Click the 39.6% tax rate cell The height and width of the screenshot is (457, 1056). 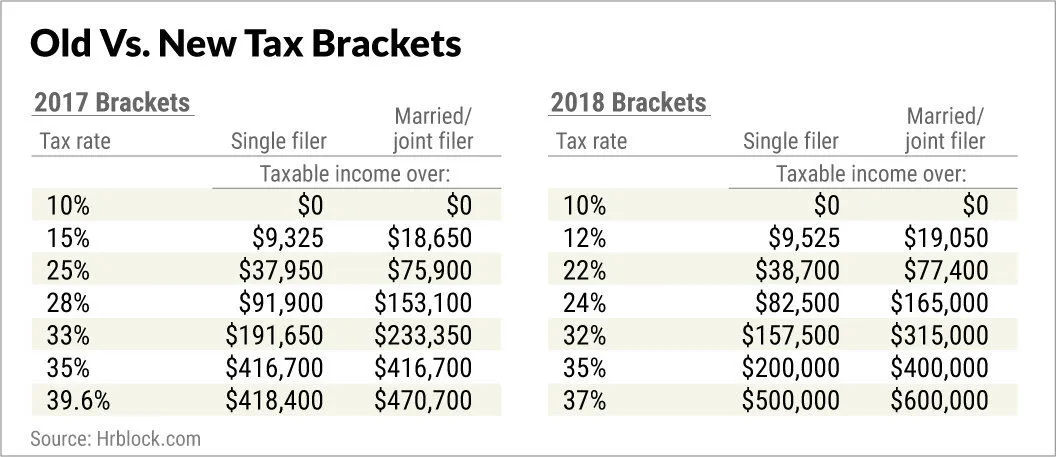[x=77, y=401]
